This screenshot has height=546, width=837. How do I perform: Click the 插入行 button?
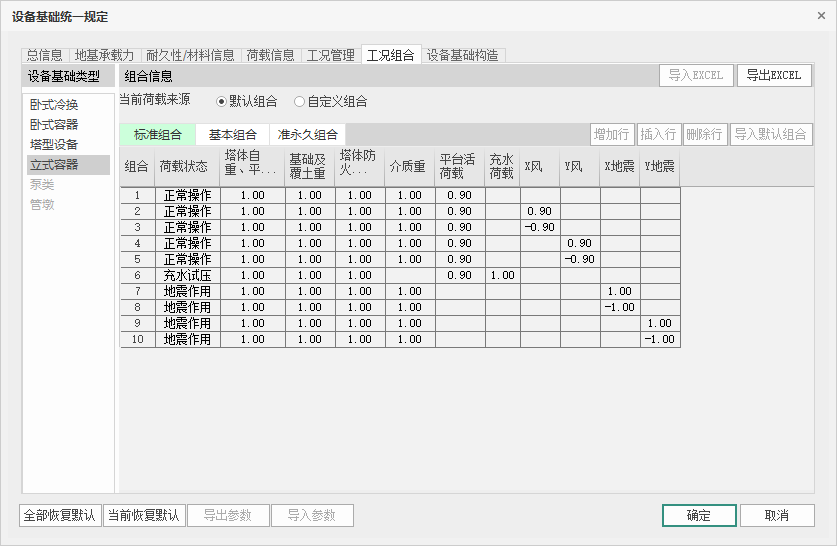click(x=658, y=134)
